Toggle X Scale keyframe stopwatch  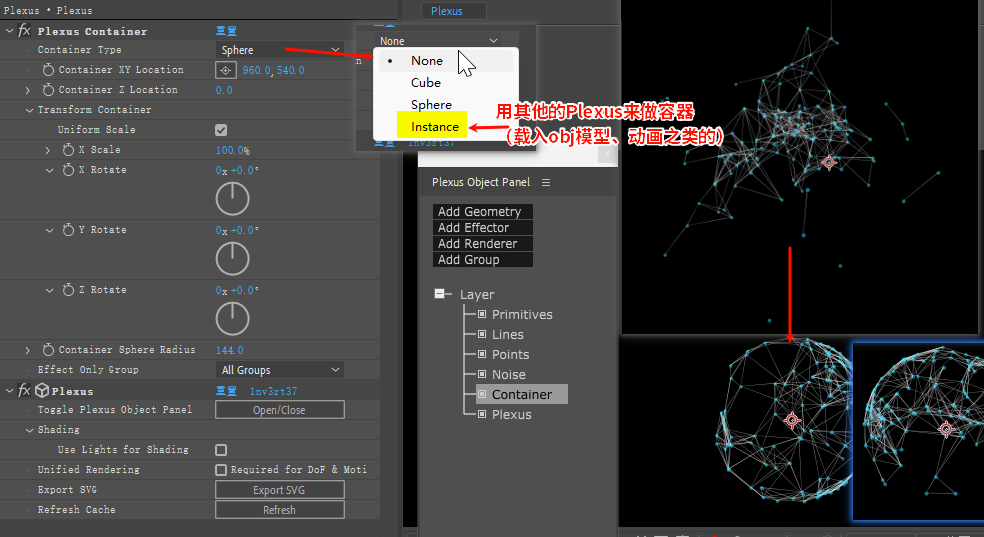click(x=68, y=150)
